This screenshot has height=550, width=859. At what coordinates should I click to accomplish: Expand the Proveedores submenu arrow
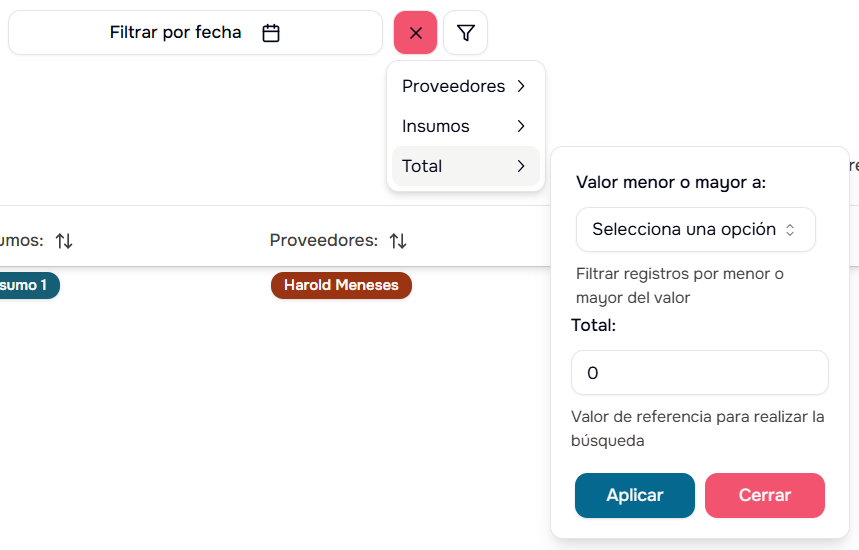click(521, 86)
